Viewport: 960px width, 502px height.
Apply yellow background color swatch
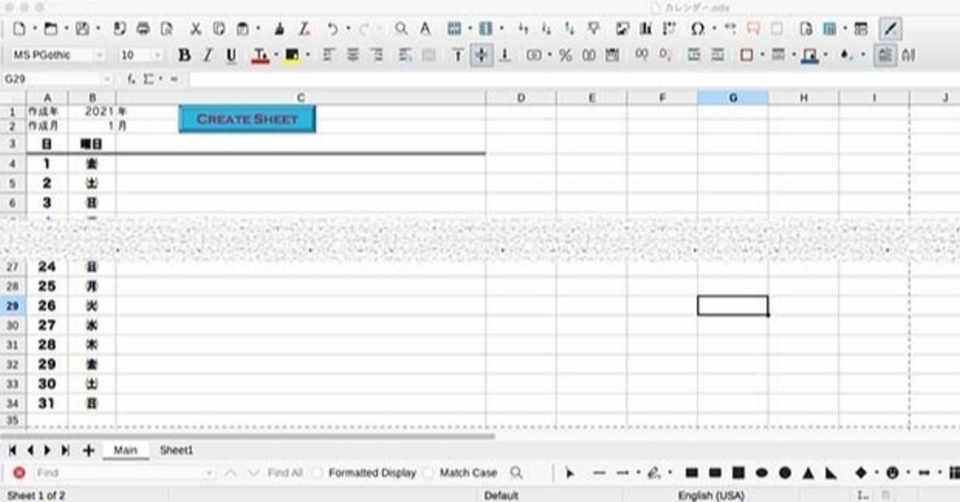[292, 55]
